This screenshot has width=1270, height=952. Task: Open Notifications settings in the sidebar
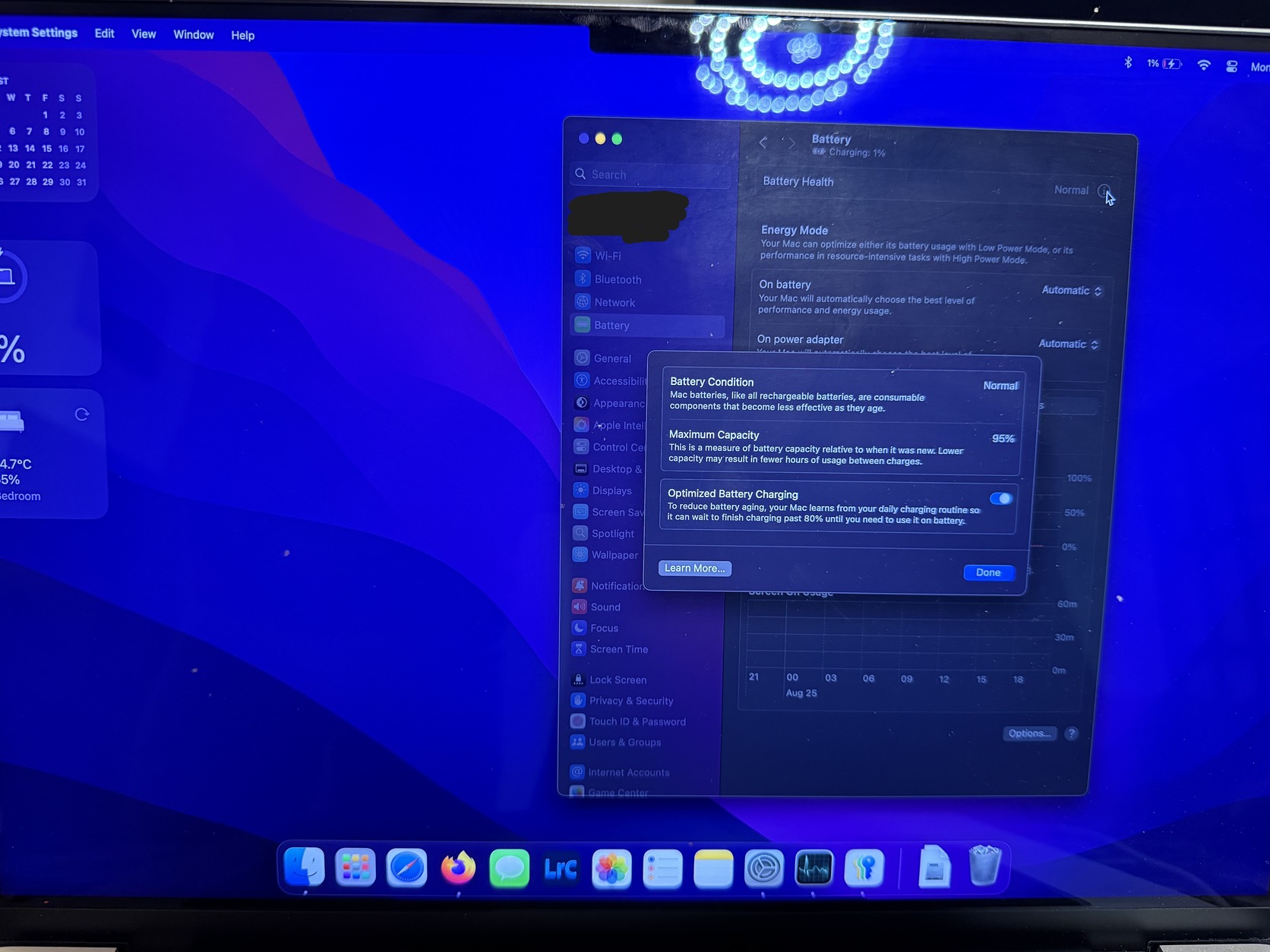click(607, 585)
